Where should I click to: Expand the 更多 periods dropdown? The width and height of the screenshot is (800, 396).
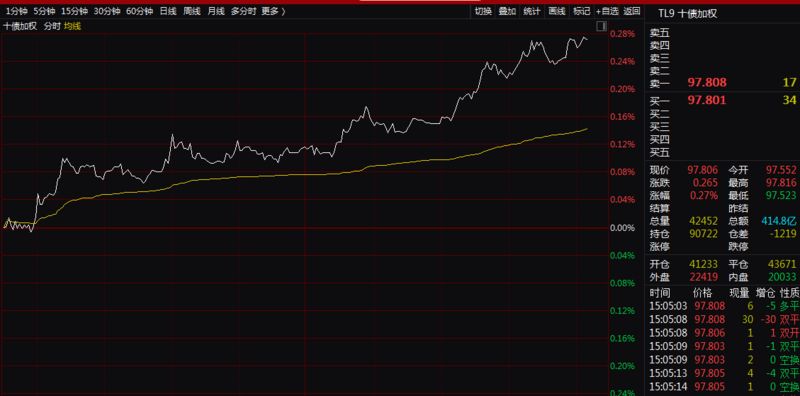273,11
